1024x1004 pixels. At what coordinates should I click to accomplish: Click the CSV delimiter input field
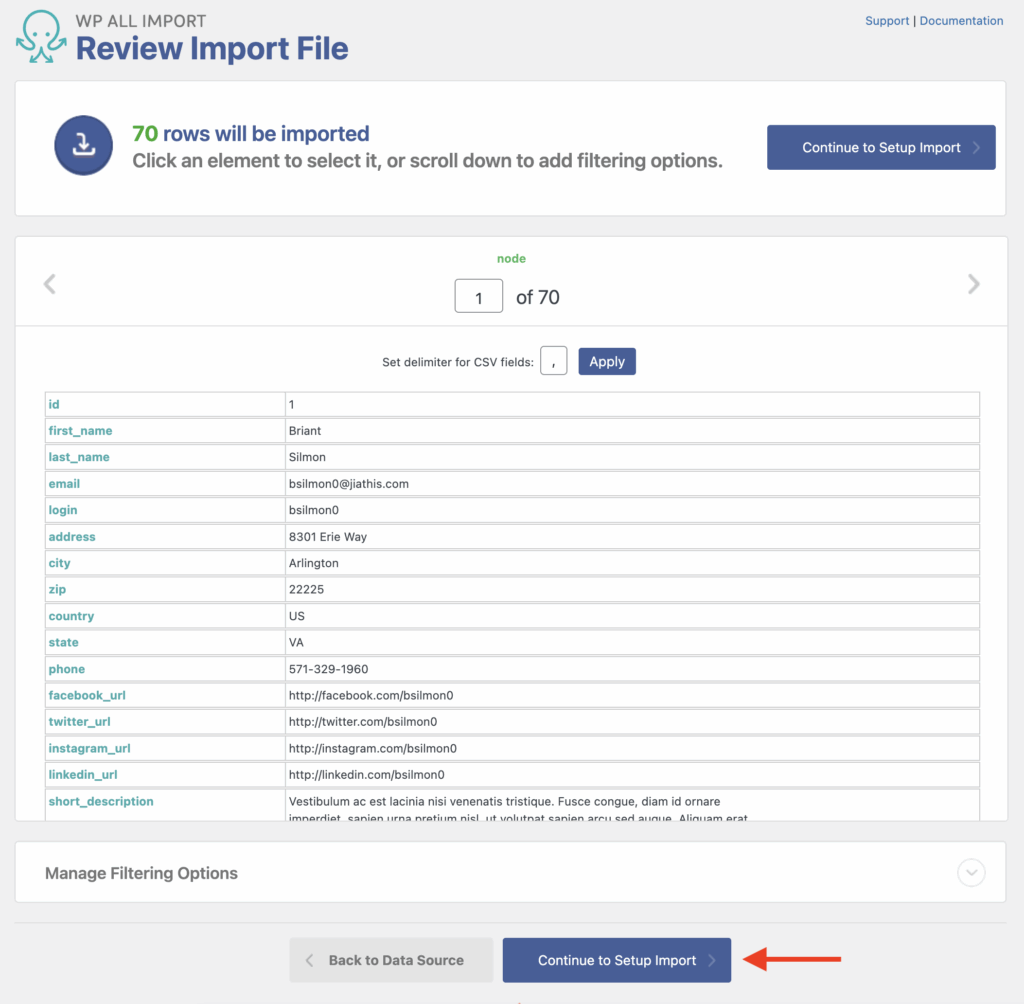coord(554,361)
